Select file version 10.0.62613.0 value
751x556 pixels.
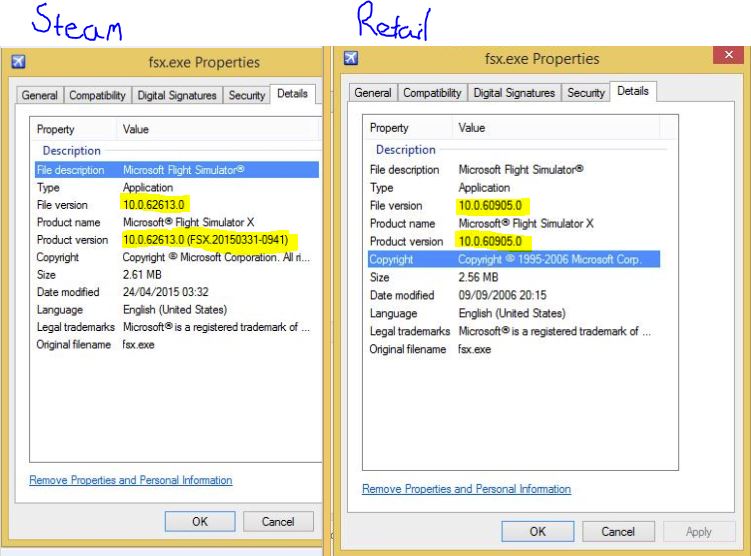[154, 205]
